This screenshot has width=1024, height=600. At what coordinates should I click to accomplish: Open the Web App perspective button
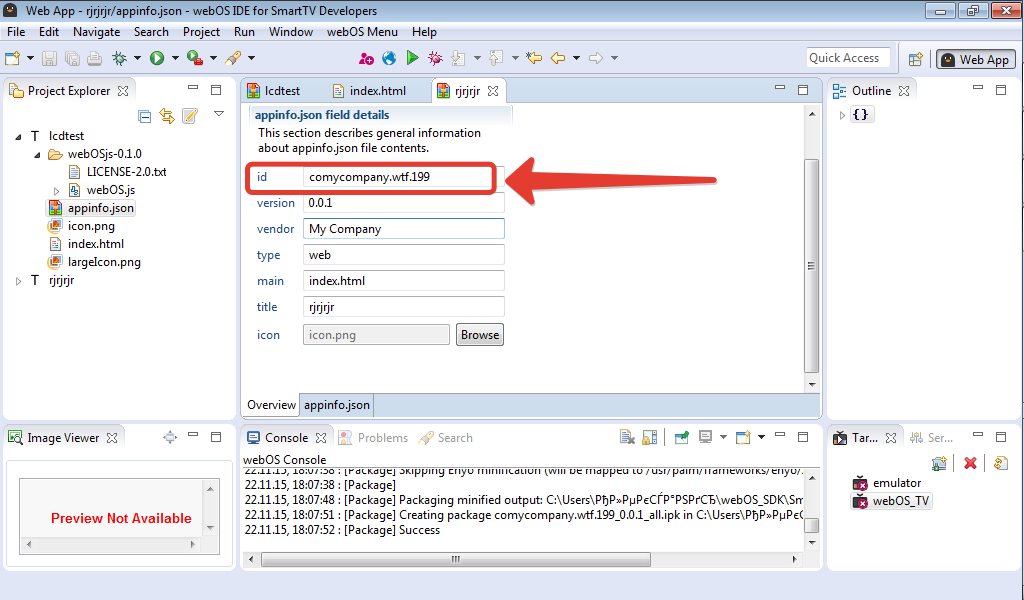pyautogui.click(x=974, y=59)
